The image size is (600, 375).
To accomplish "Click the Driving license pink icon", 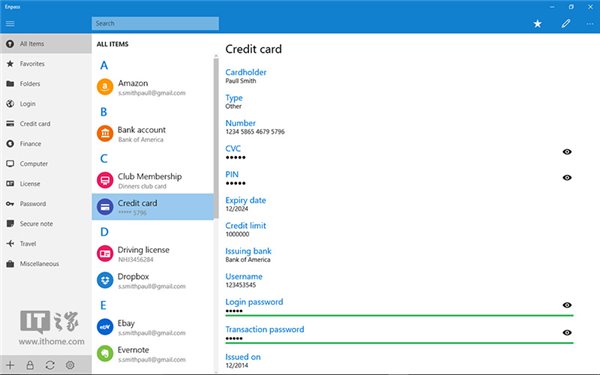I will (x=105, y=253).
